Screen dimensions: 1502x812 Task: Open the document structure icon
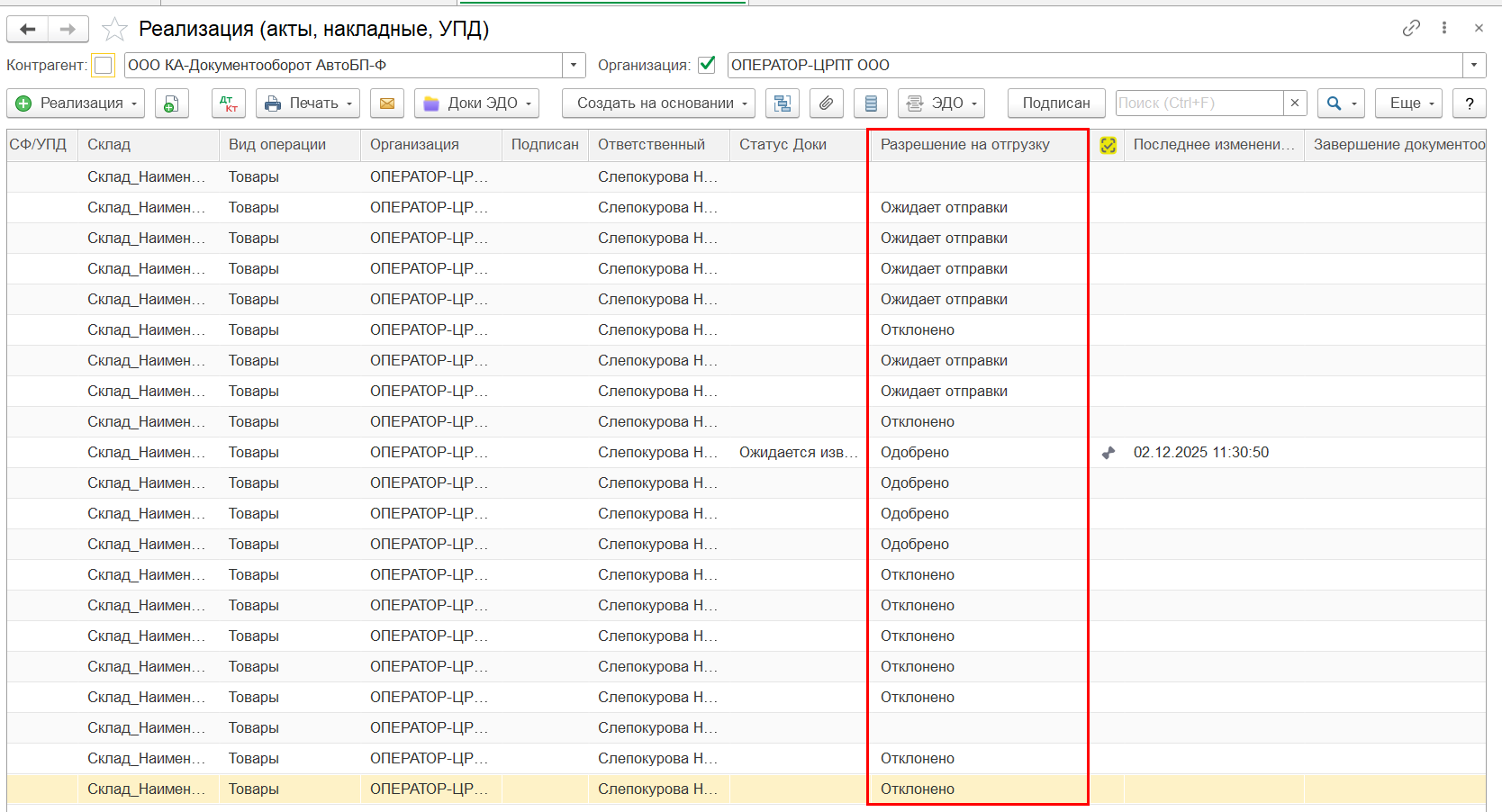pyautogui.click(x=782, y=104)
